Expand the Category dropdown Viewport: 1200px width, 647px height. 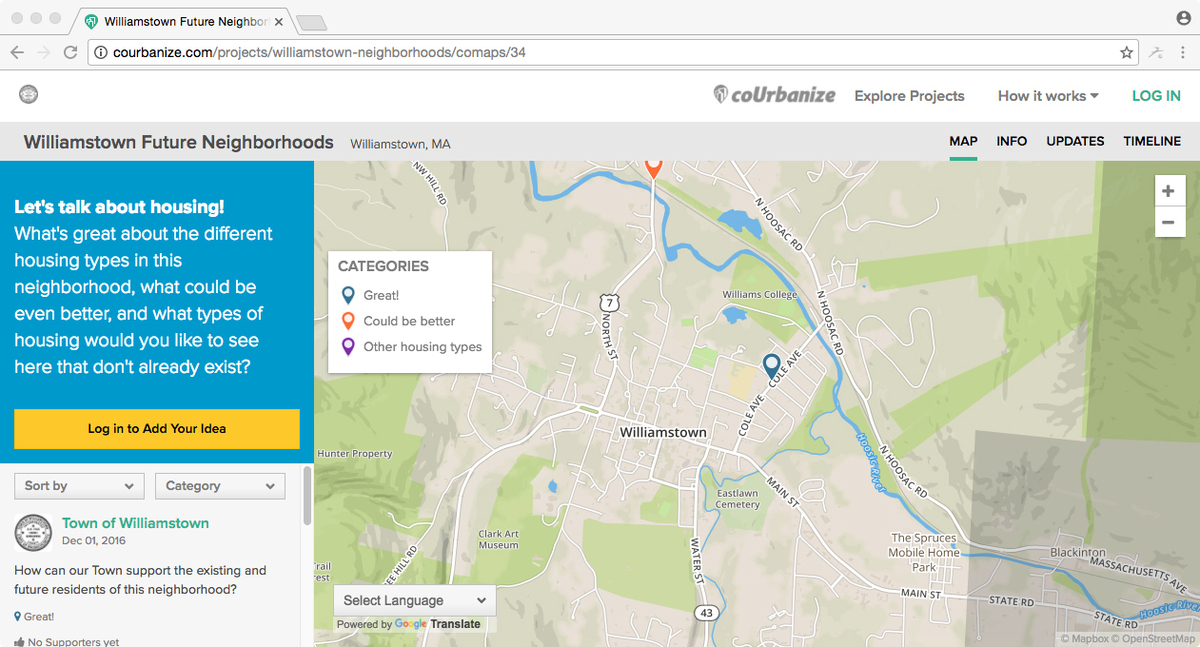click(x=220, y=486)
